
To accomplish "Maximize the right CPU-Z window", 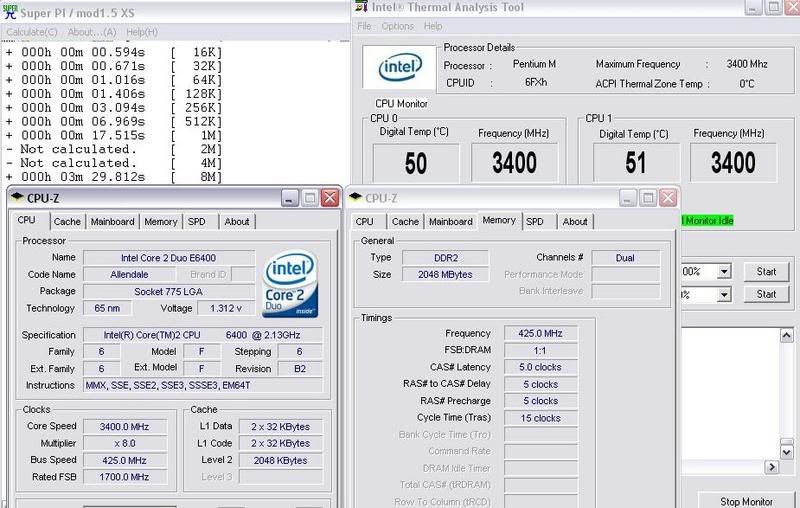I will point(648,198).
